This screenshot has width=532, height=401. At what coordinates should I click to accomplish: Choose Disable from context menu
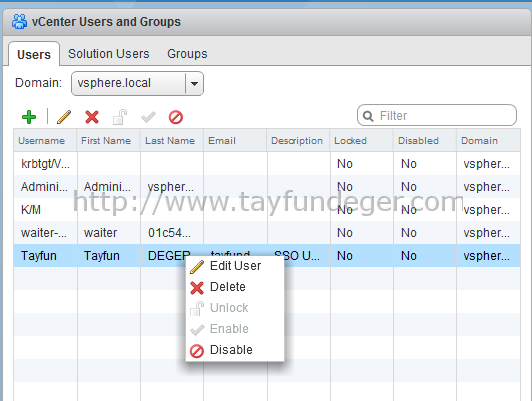tap(235, 350)
